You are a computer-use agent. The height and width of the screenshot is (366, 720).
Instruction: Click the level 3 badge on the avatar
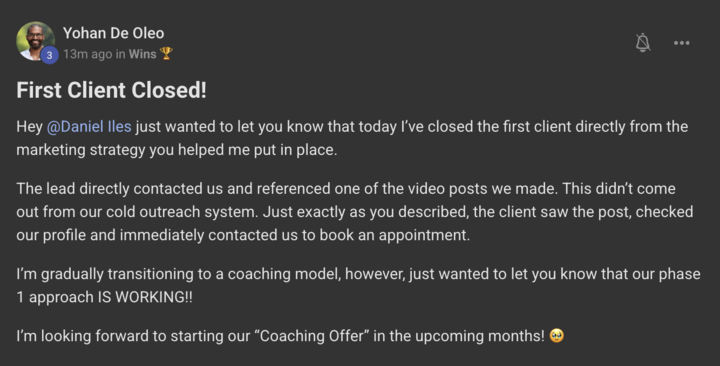coord(50,55)
